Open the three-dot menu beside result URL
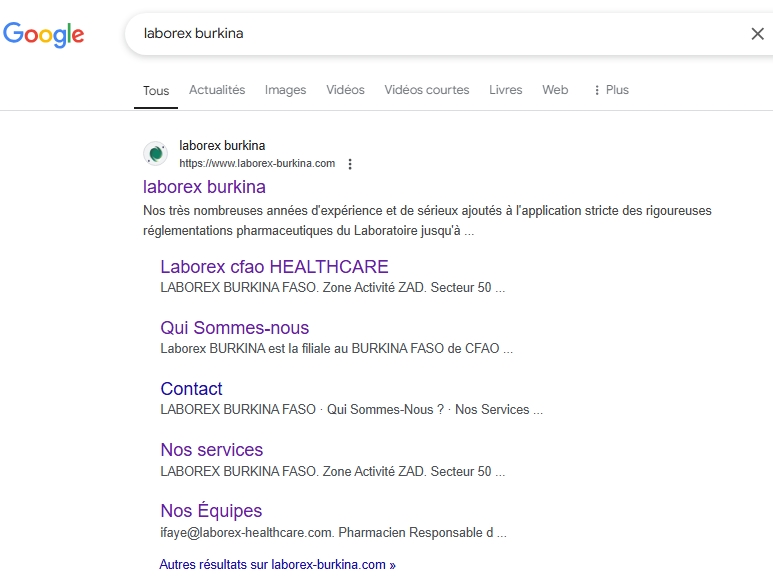773x587 pixels. (350, 164)
